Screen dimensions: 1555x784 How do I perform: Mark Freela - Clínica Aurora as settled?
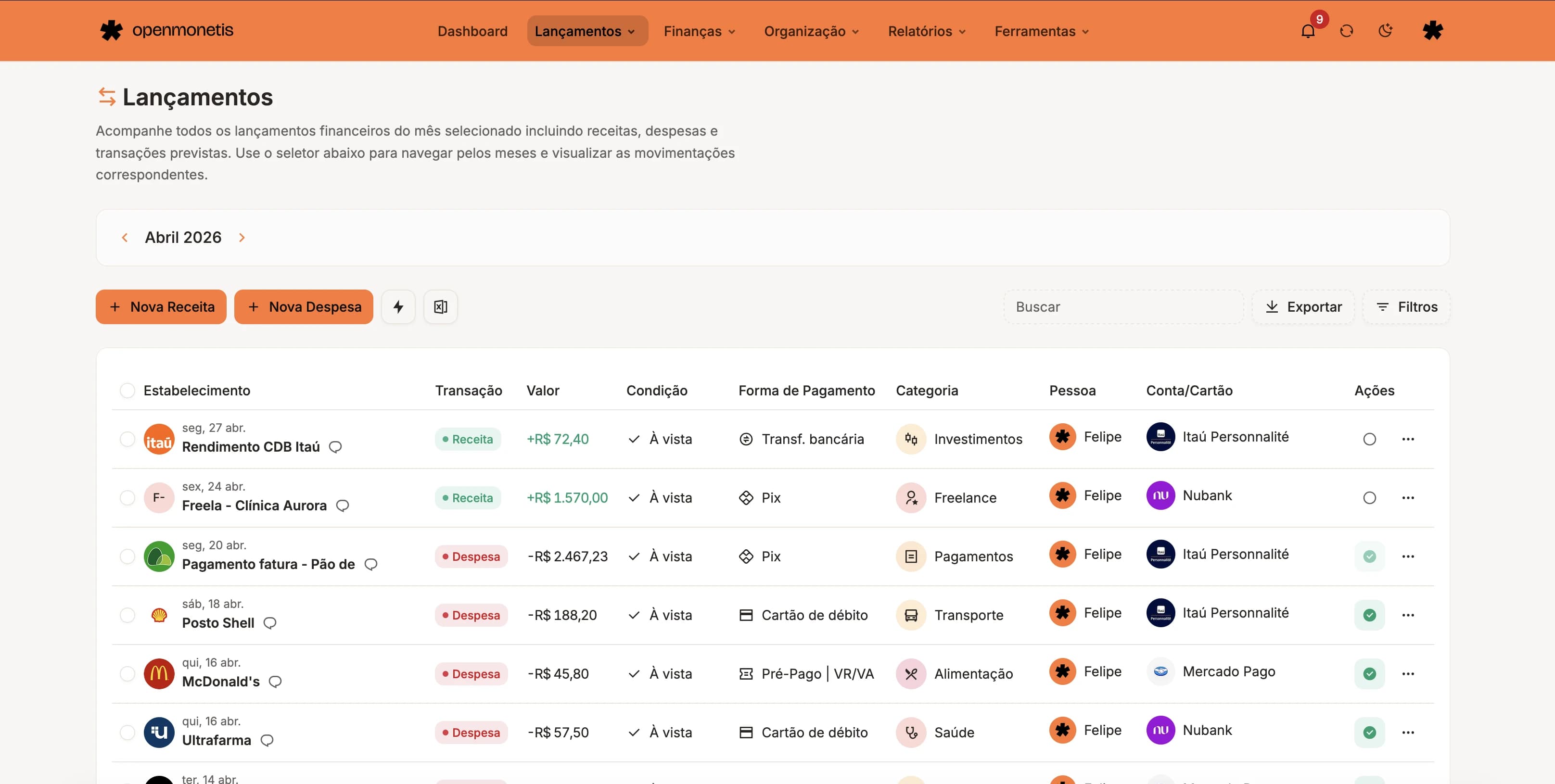[x=1369, y=498]
